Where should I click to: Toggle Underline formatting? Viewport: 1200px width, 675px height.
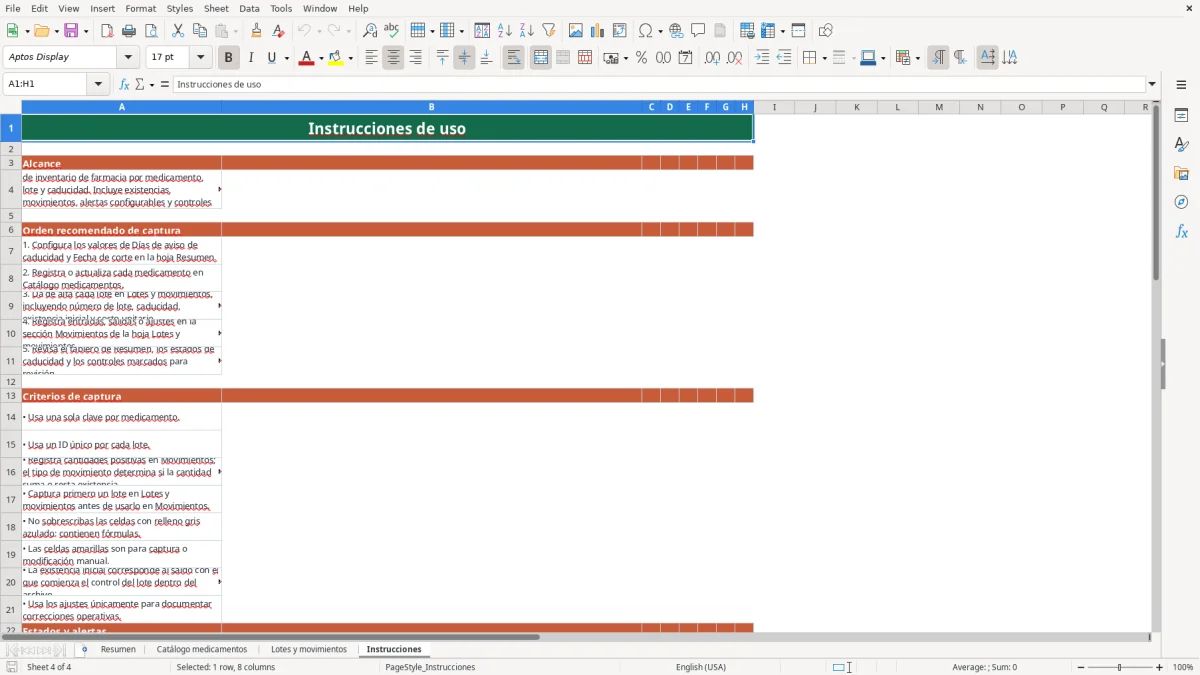pos(272,58)
